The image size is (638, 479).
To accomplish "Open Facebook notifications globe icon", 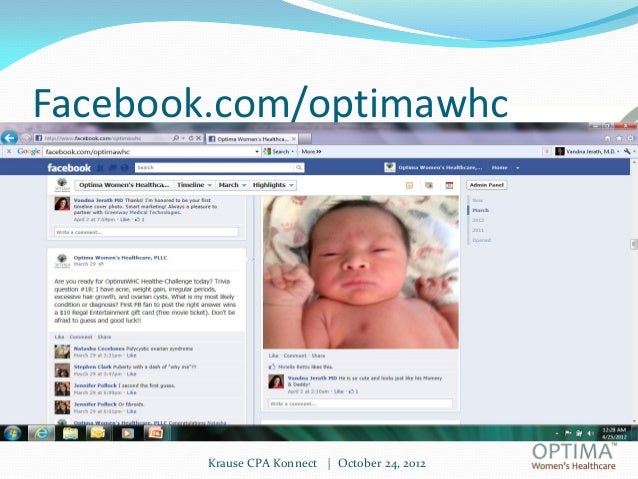I will (125, 168).
